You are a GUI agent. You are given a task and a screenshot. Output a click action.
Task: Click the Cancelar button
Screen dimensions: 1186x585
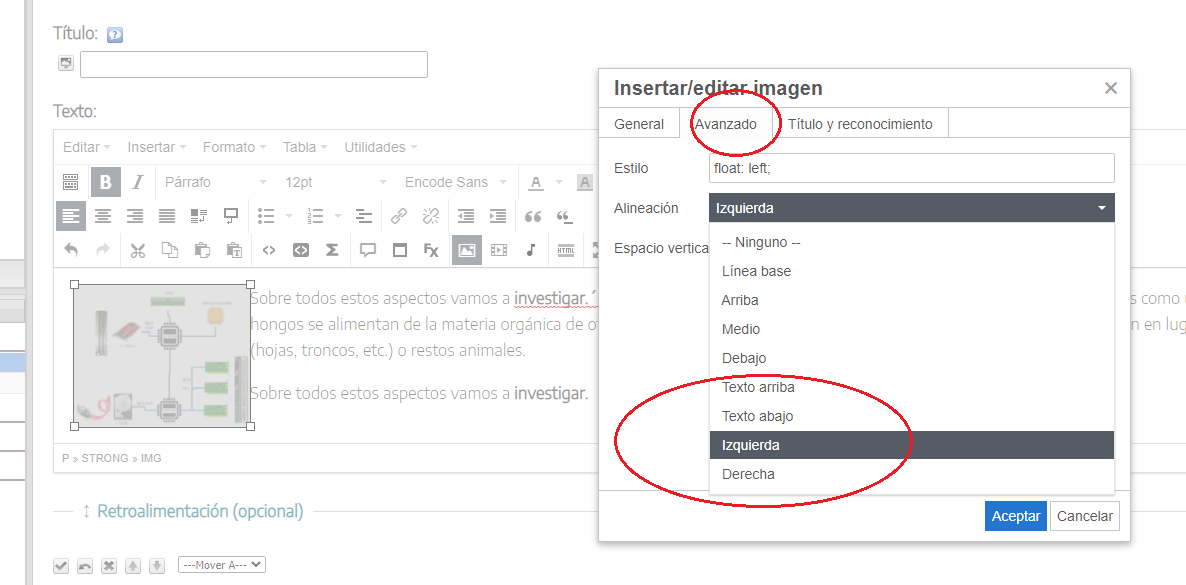coord(1085,516)
